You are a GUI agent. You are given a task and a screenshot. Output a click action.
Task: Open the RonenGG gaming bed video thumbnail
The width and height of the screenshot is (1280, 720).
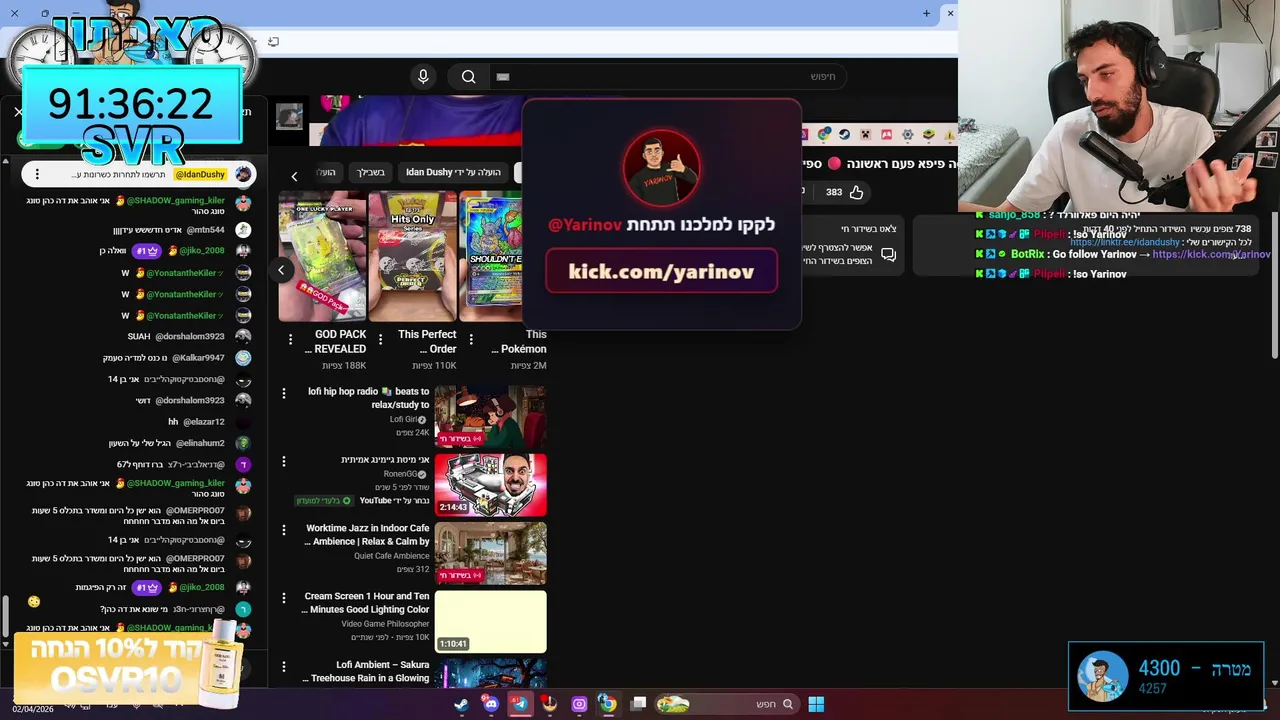point(490,485)
